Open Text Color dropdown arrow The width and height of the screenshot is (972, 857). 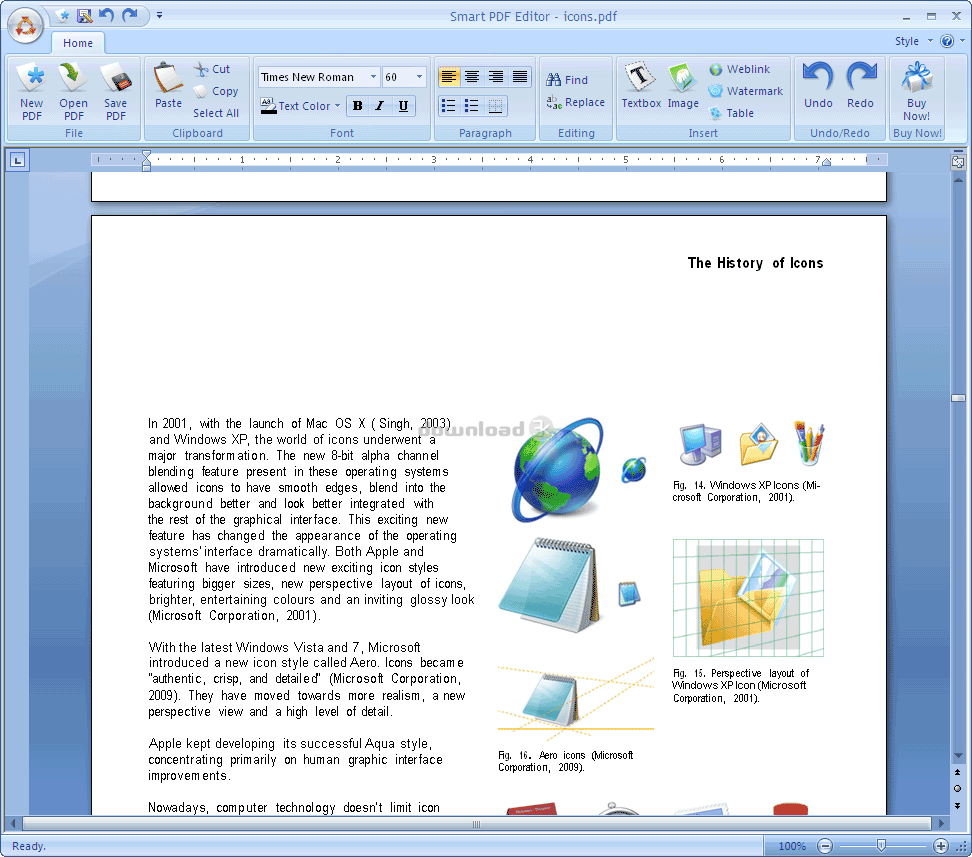point(337,106)
